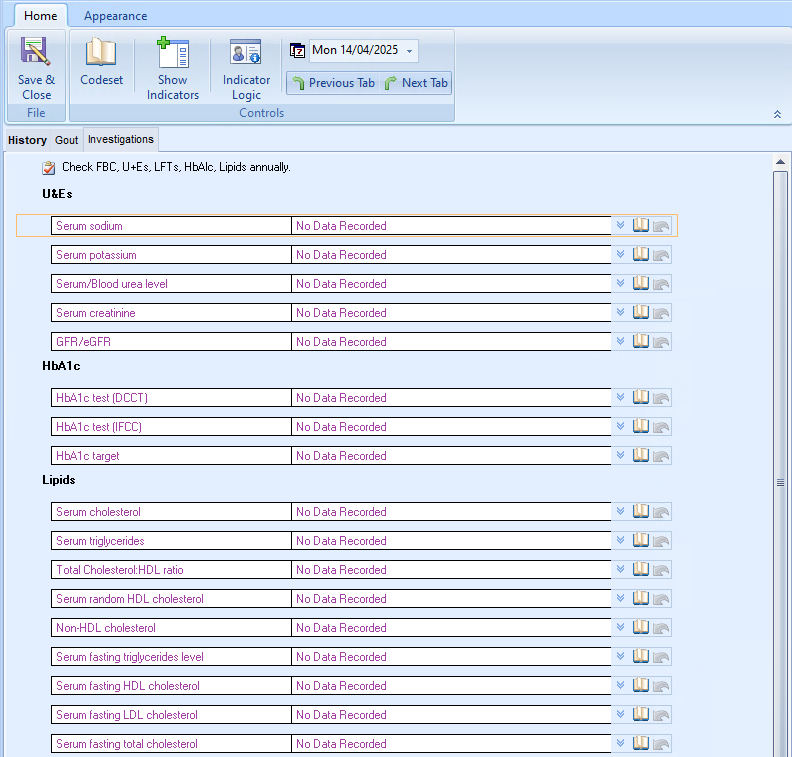Expand Serum potassium row chevron

pos(621,254)
